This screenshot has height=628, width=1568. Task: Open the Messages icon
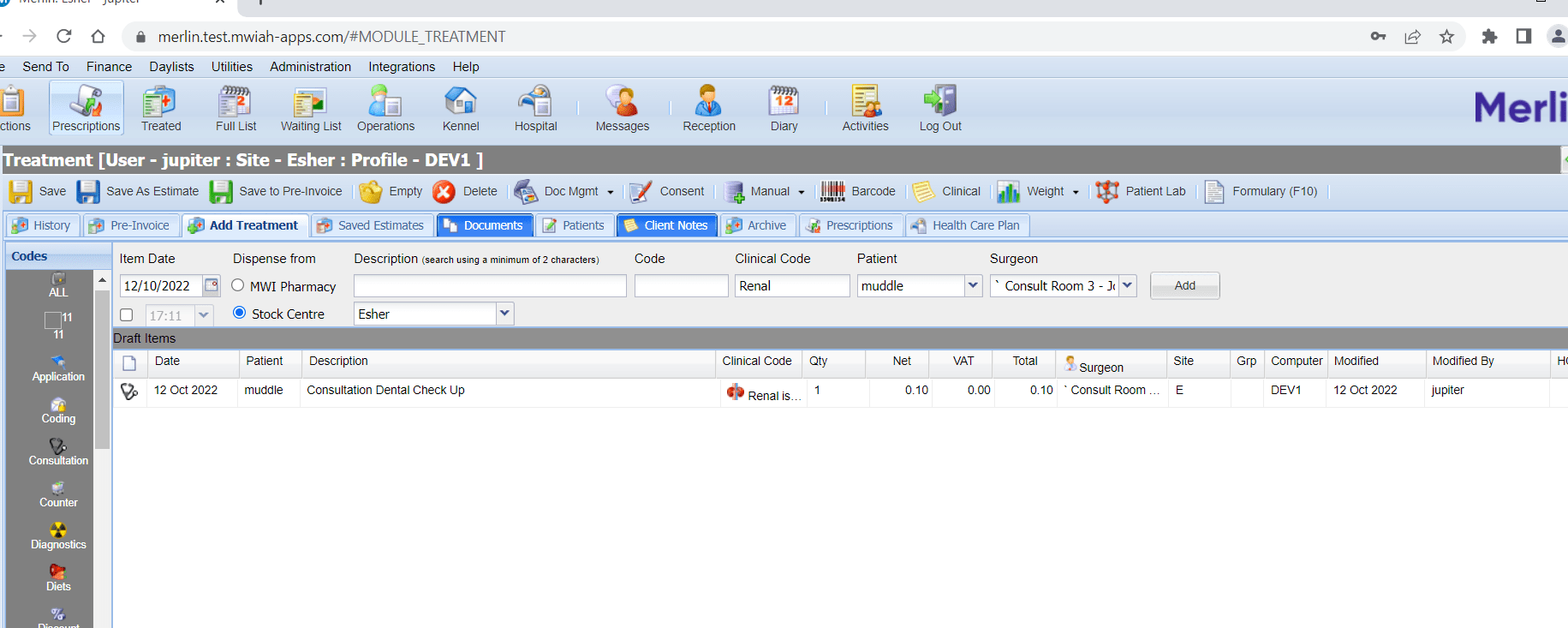623,108
